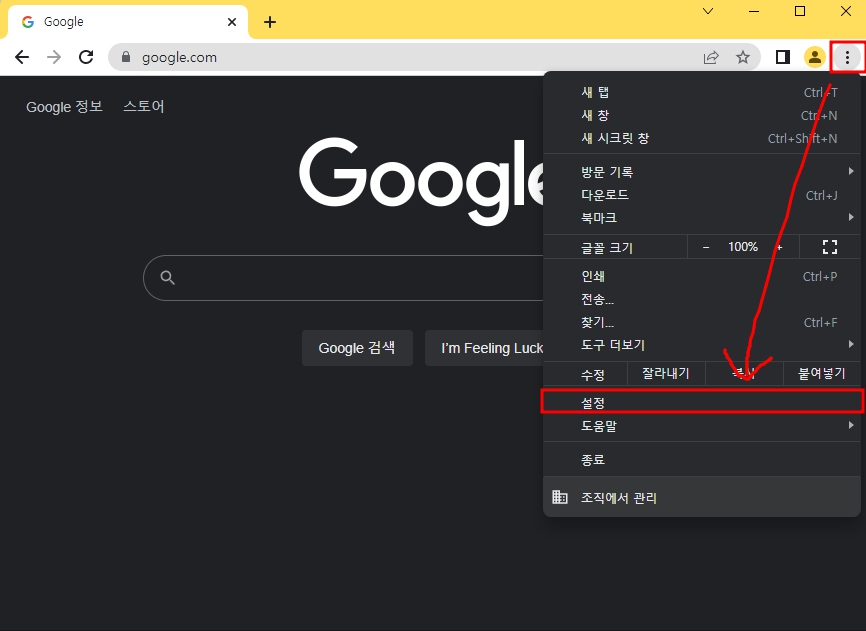Open the side panel icon
This screenshot has height=631, width=866.
tap(781, 57)
